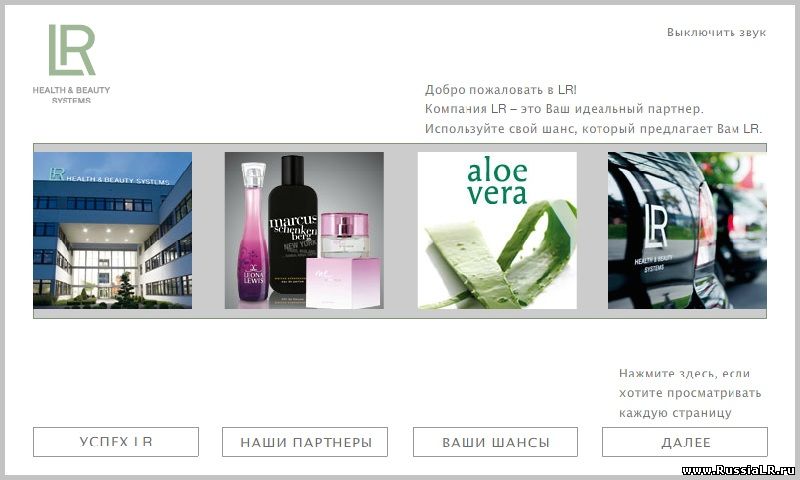The width and height of the screenshot is (800, 480).
Task: Click the Добро пожаловать в LR! heading
Action: [501, 90]
